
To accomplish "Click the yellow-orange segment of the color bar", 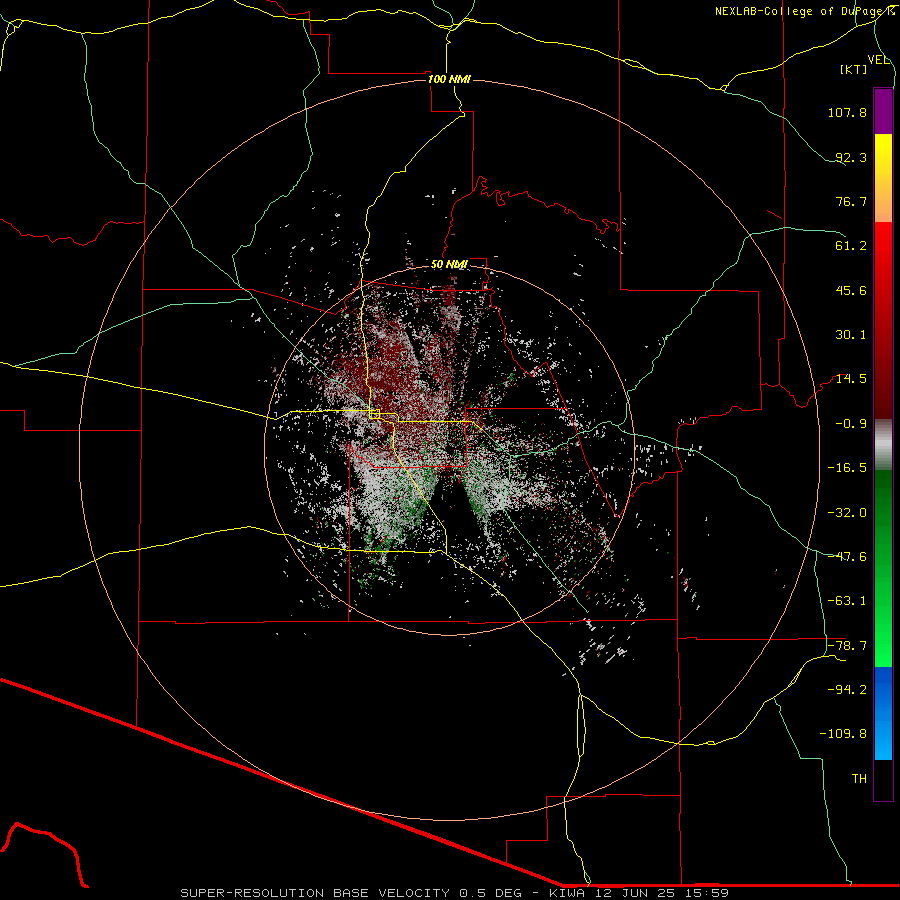I will (883, 178).
